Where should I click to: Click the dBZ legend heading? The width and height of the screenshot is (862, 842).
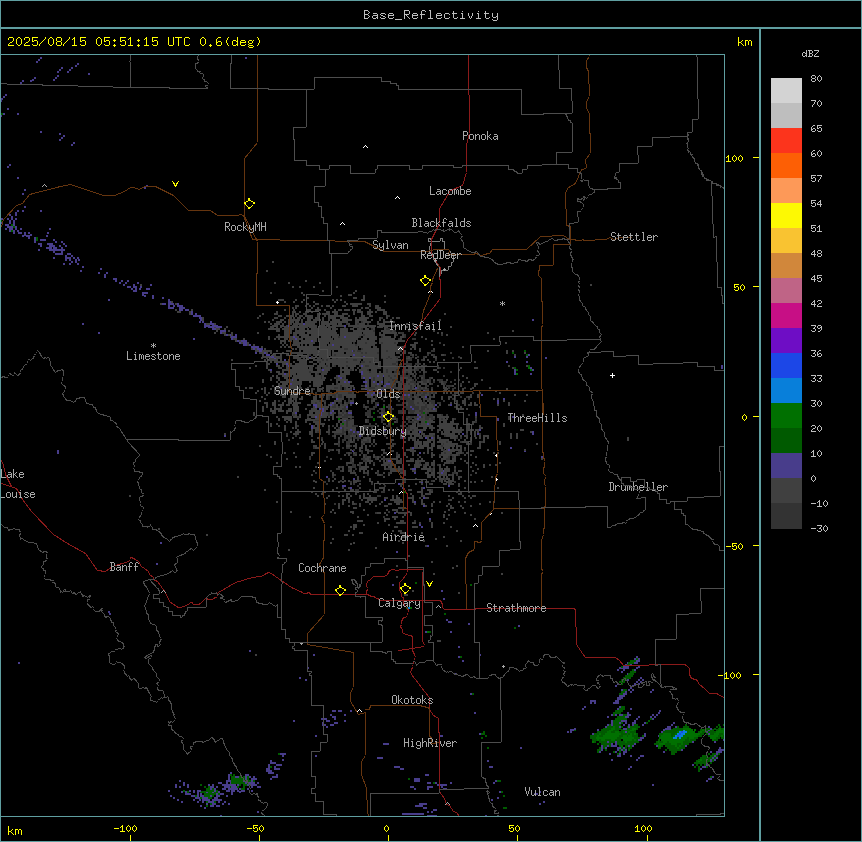coord(810,54)
